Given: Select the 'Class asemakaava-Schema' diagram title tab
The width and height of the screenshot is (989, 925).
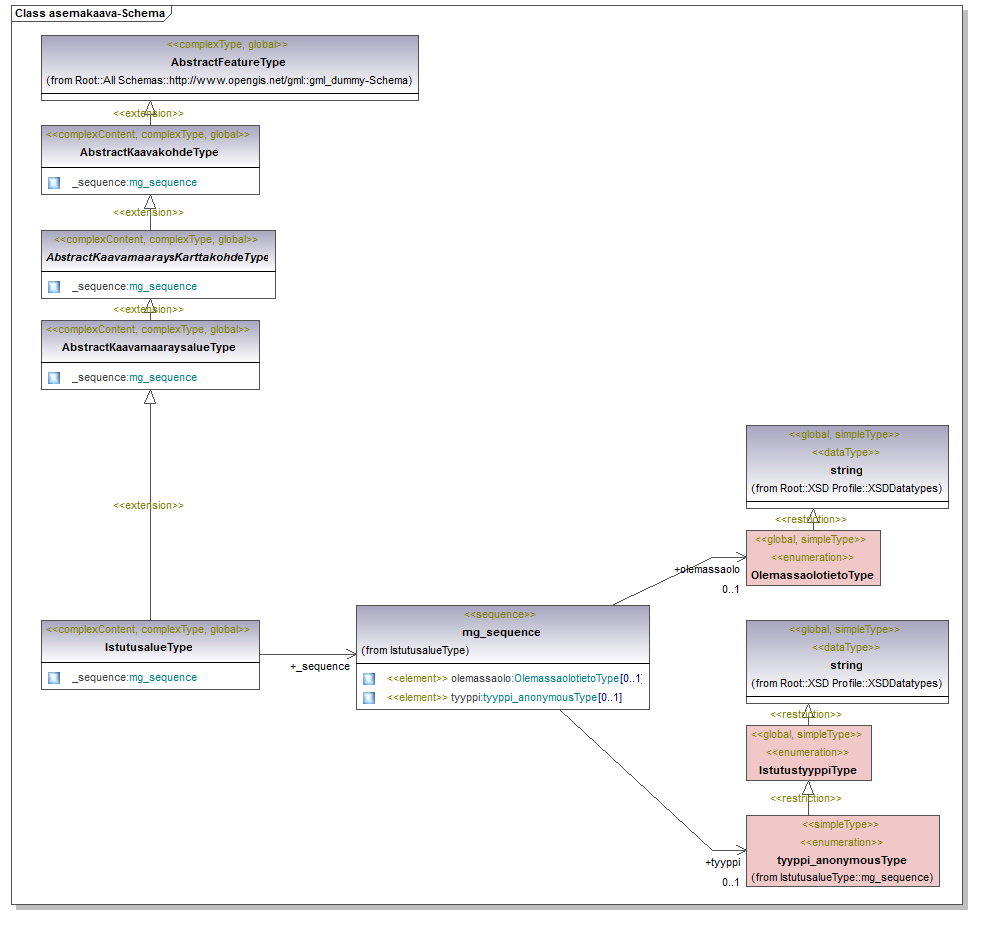Looking at the screenshot, I should (x=90, y=14).
